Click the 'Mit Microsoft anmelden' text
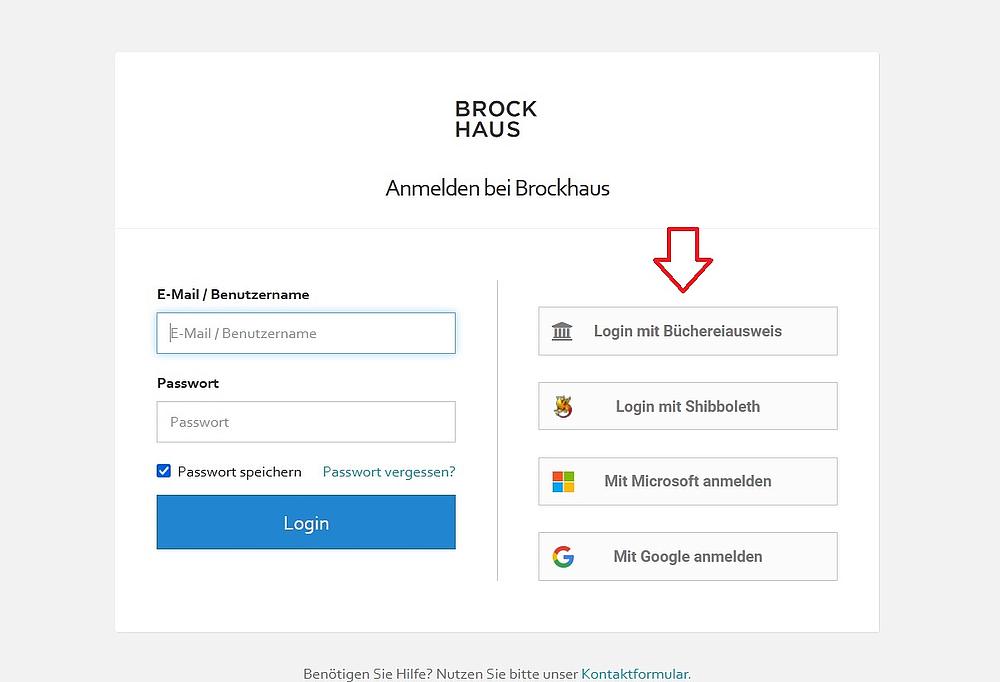This screenshot has height=682, width=1000. [688, 481]
